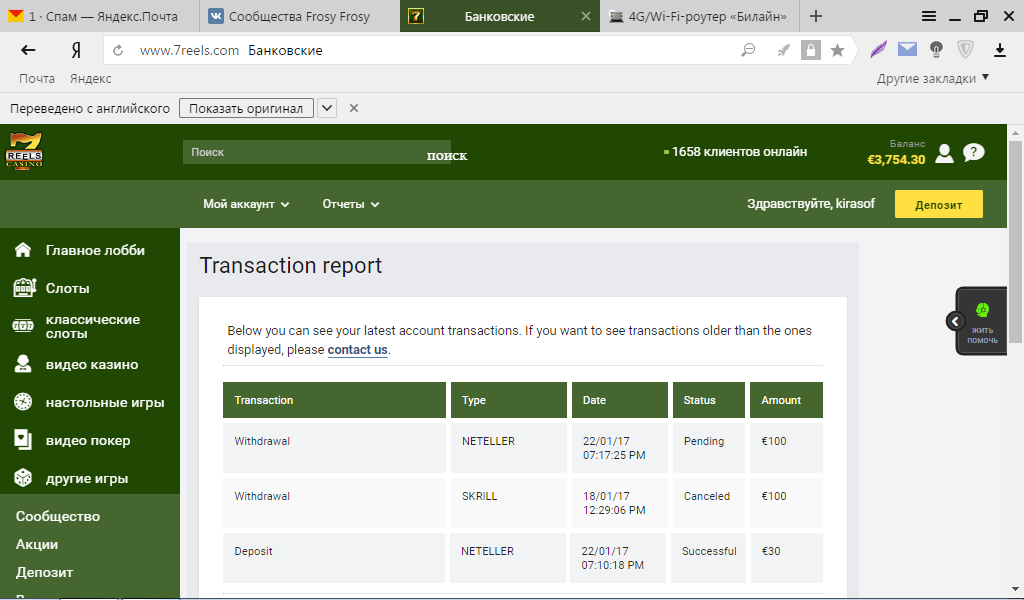Expand the Мой аккаунт dropdown
Image resolution: width=1024 pixels, height=600 pixels.
(x=246, y=204)
